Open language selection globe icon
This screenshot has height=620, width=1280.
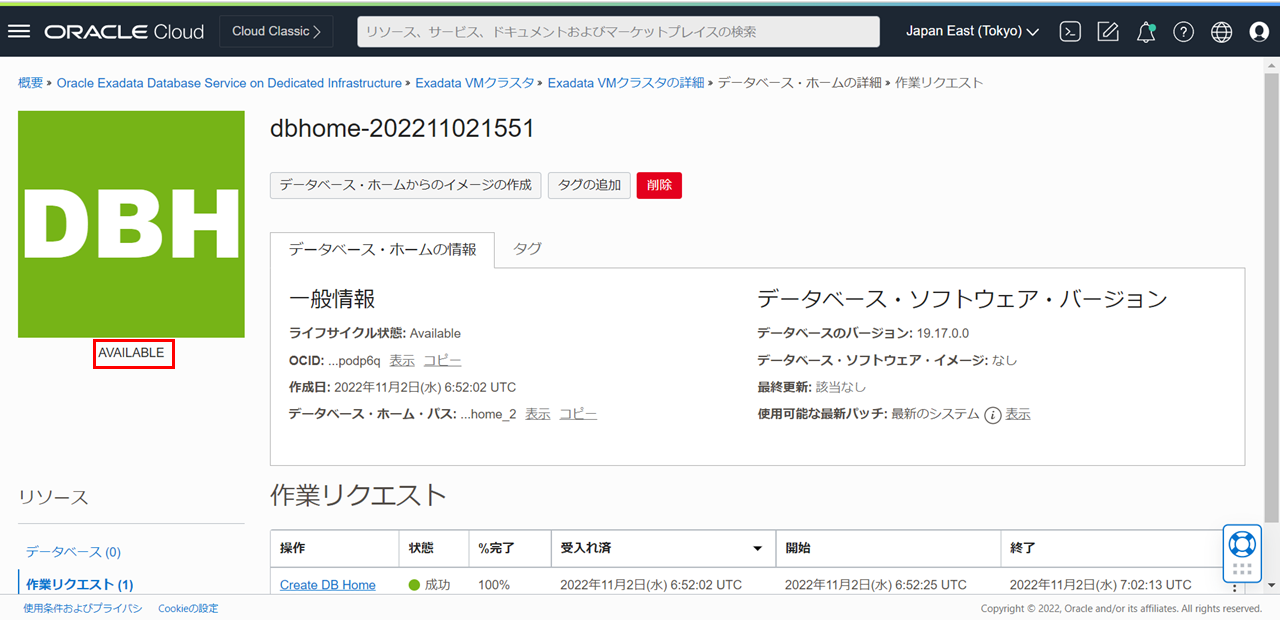click(1221, 31)
